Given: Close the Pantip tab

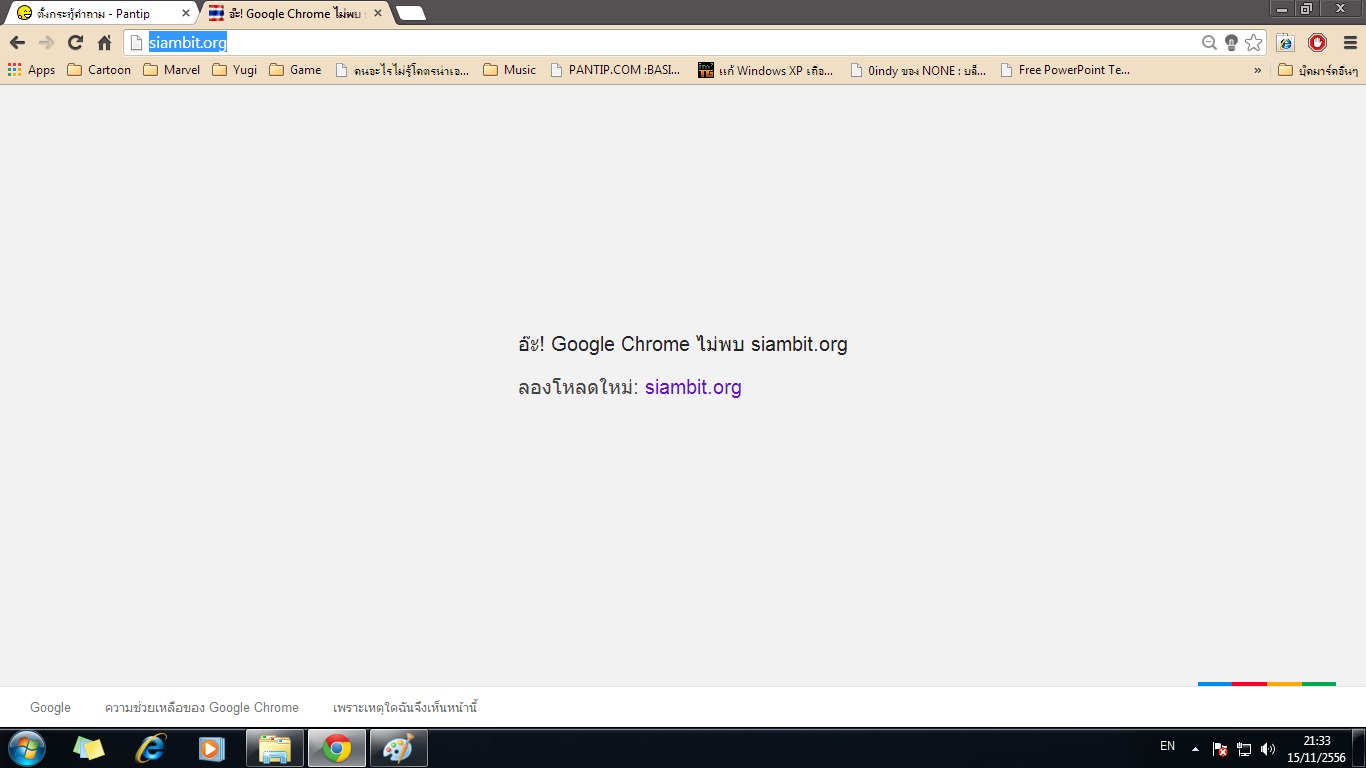Looking at the screenshot, I should pos(185,13).
